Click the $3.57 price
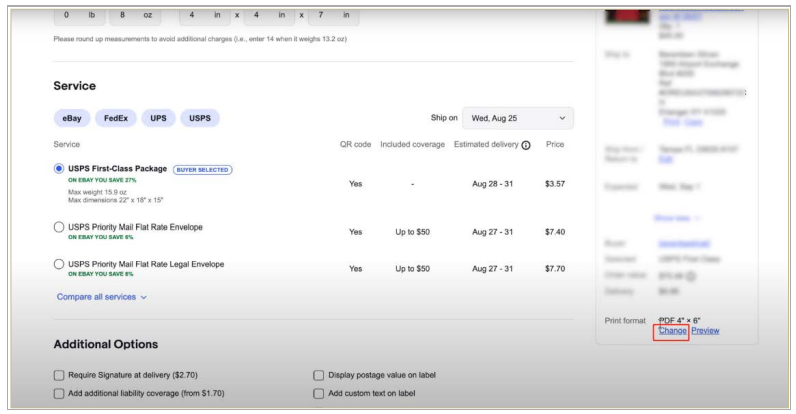This screenshot has width=796, height=414. [x=555, y=184]
